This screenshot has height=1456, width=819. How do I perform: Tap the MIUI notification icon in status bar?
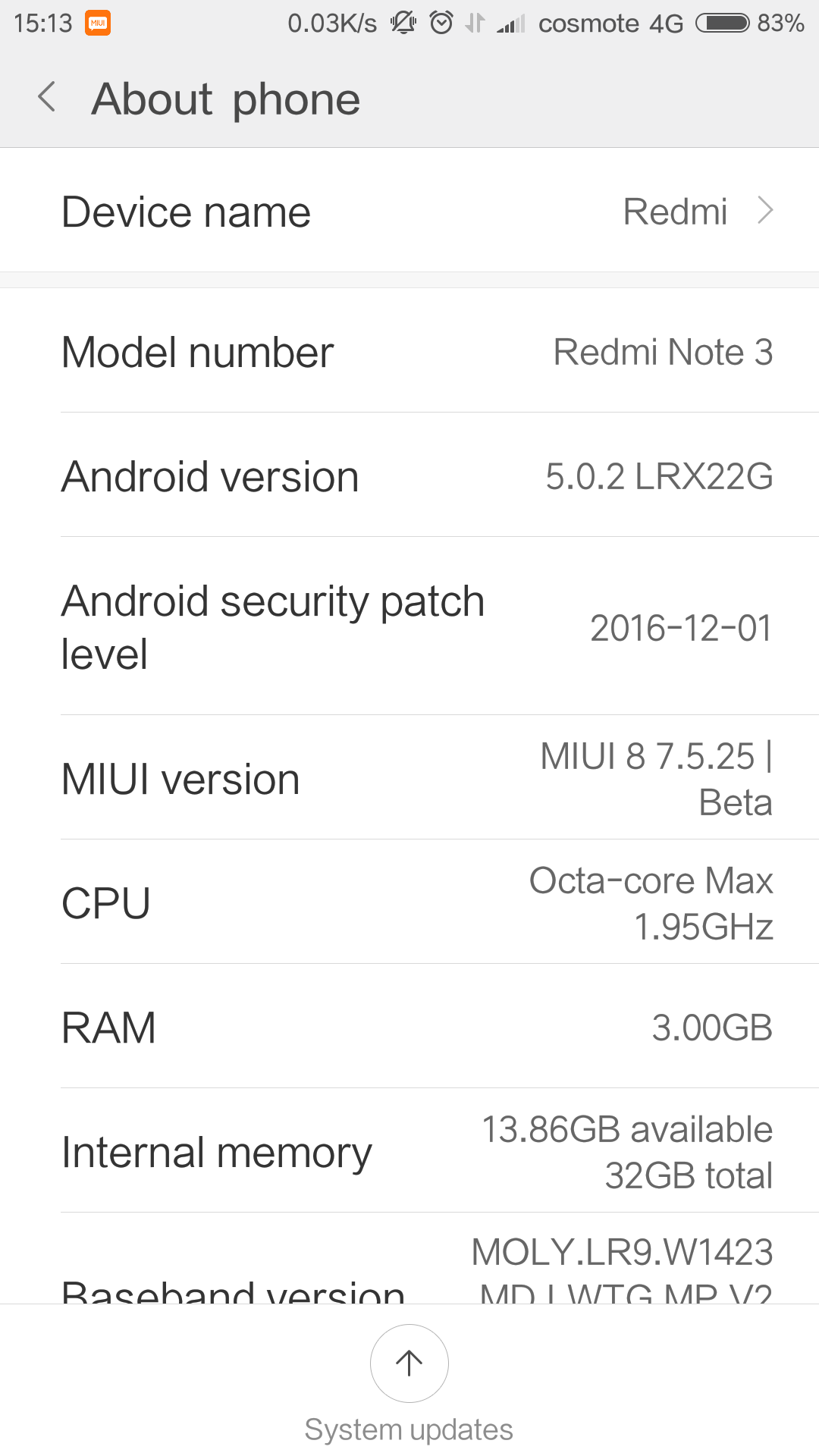click(x=98, y=24)
